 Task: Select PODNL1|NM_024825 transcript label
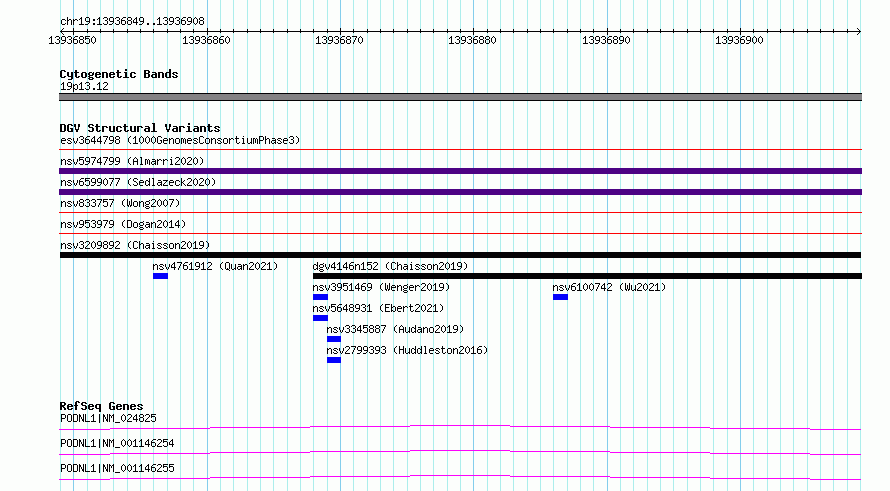[108, 418]
